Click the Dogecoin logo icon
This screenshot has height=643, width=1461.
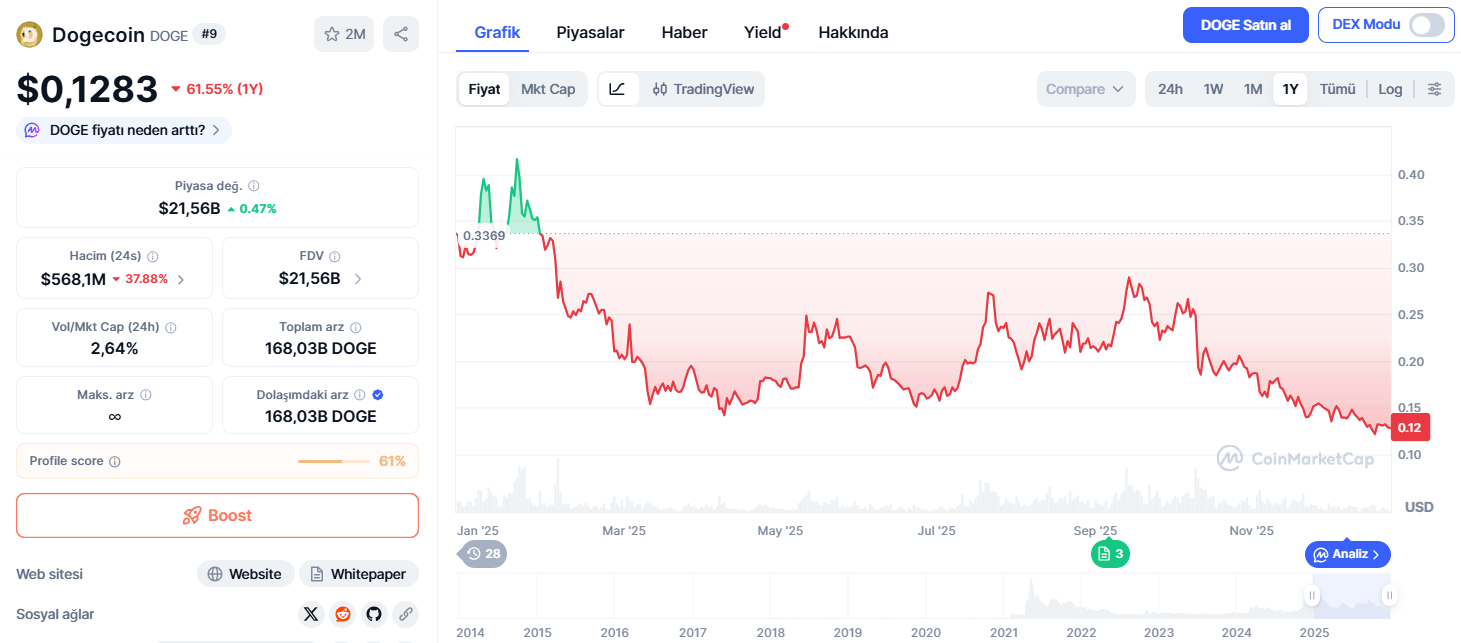coord(29,34)
